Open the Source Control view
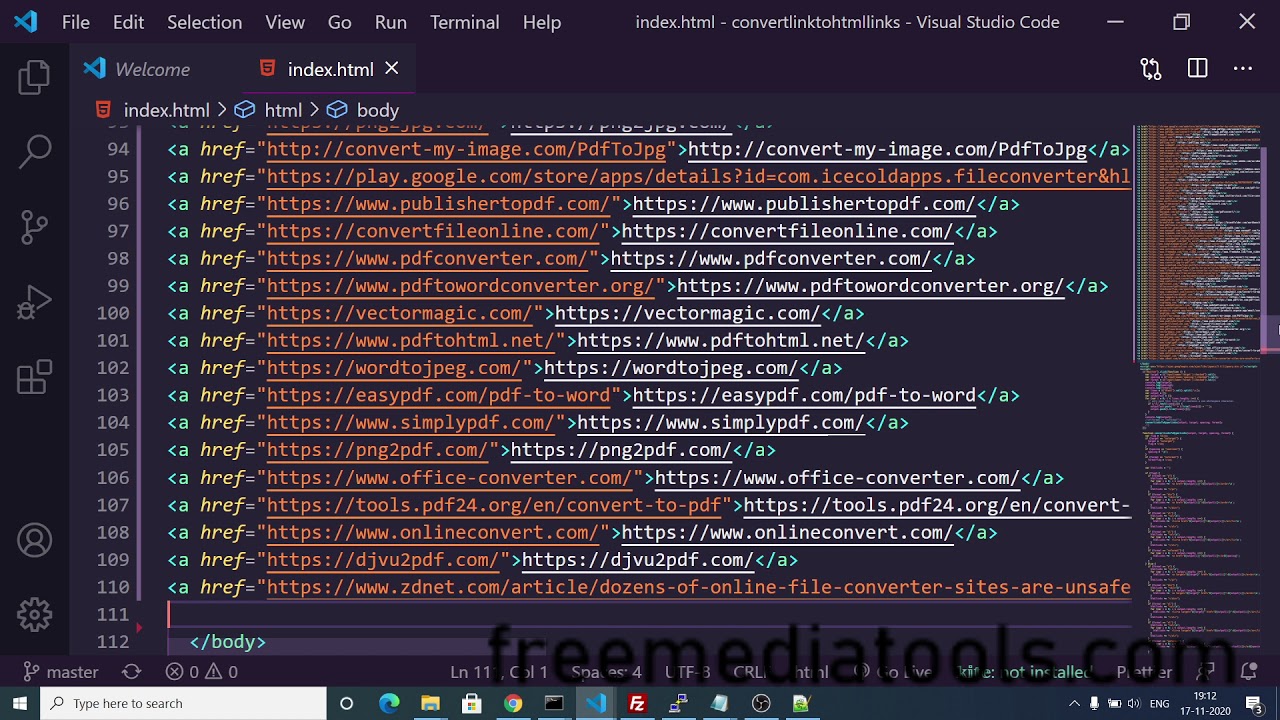The width and height of the screenshot is (1280, 720). tap(34, 227)
